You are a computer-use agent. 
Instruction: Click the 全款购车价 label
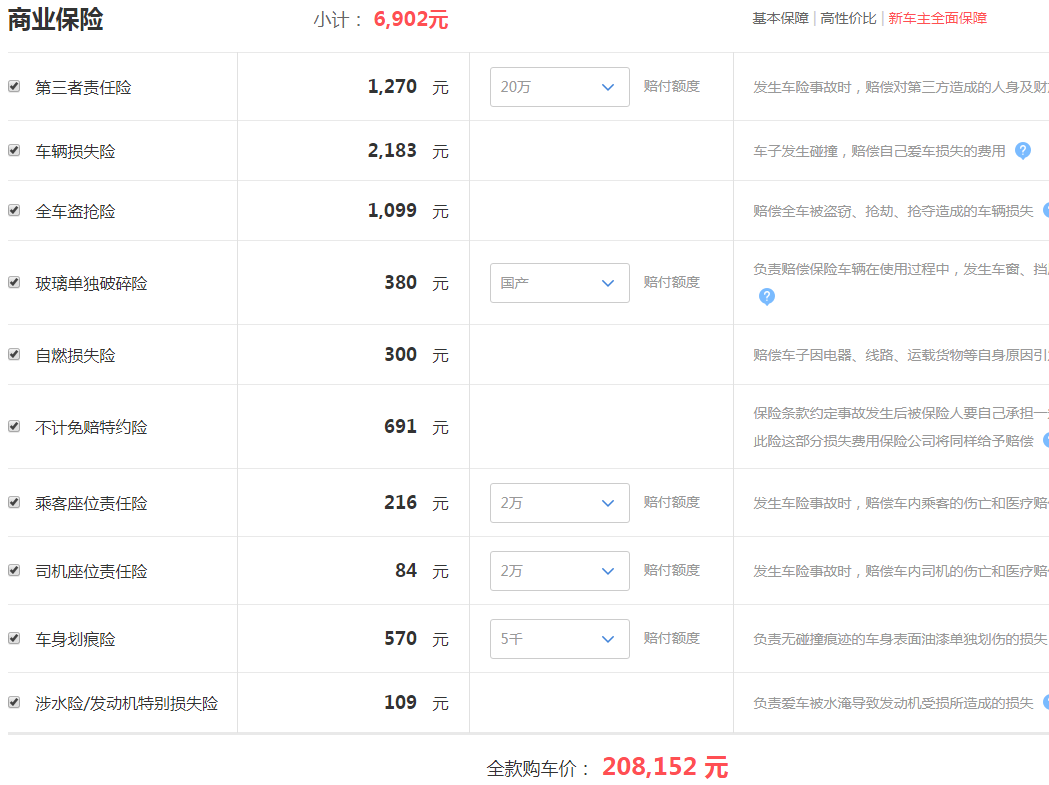point(538,769)
